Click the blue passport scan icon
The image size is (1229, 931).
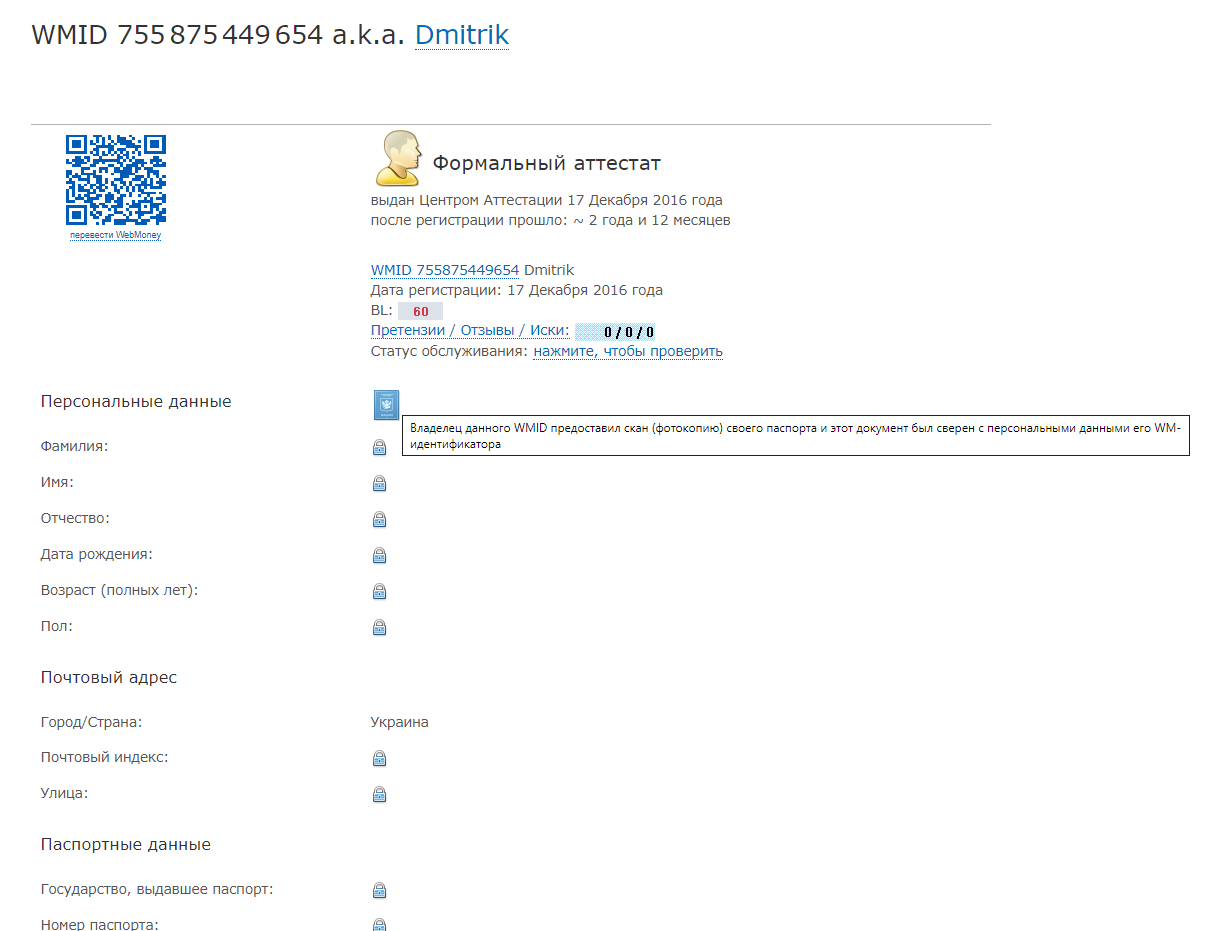tap(386, 405)
